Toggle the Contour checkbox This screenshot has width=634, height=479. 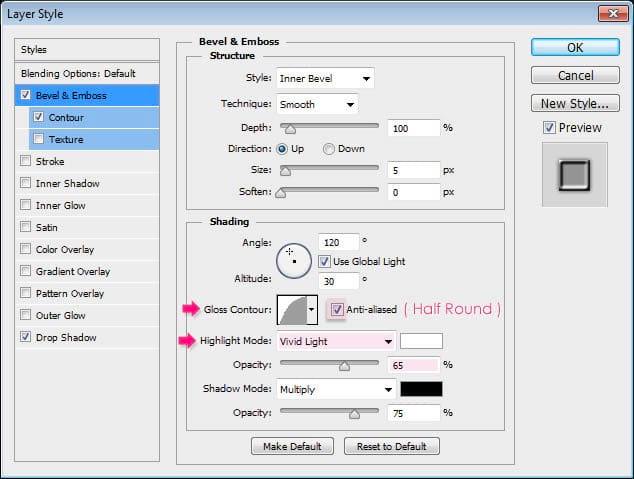click(x=38, y=117)
